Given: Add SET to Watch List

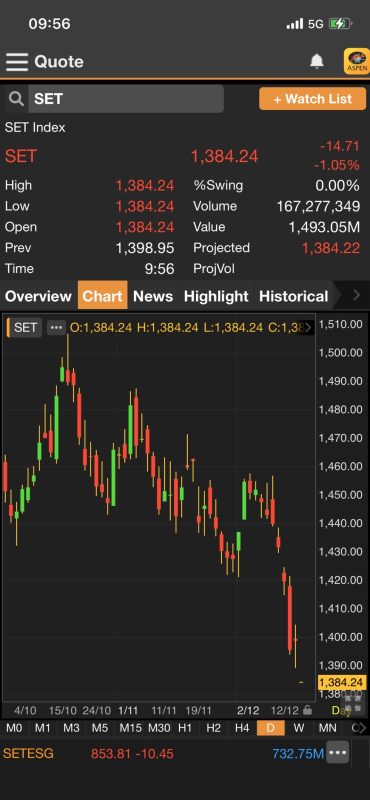Looking at the screenshot, I should tap(313, 99).
